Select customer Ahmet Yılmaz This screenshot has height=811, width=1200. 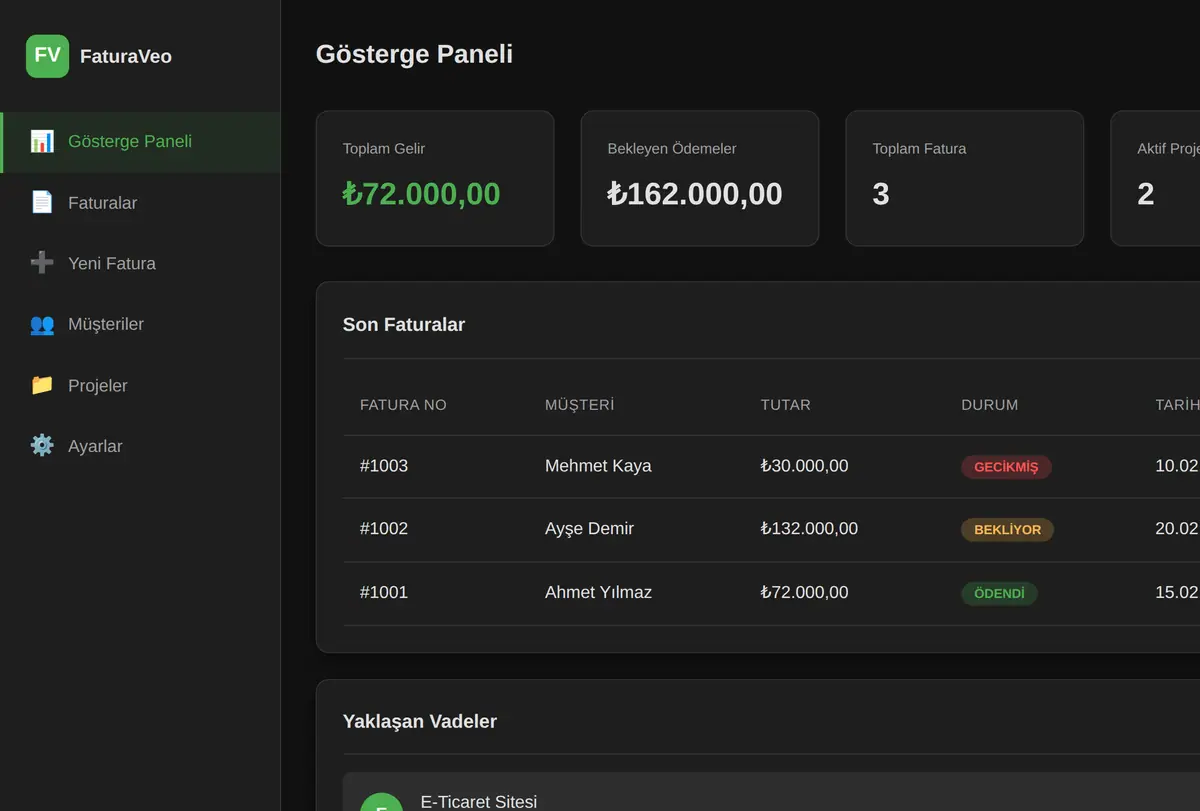click(x=598, y=593)
